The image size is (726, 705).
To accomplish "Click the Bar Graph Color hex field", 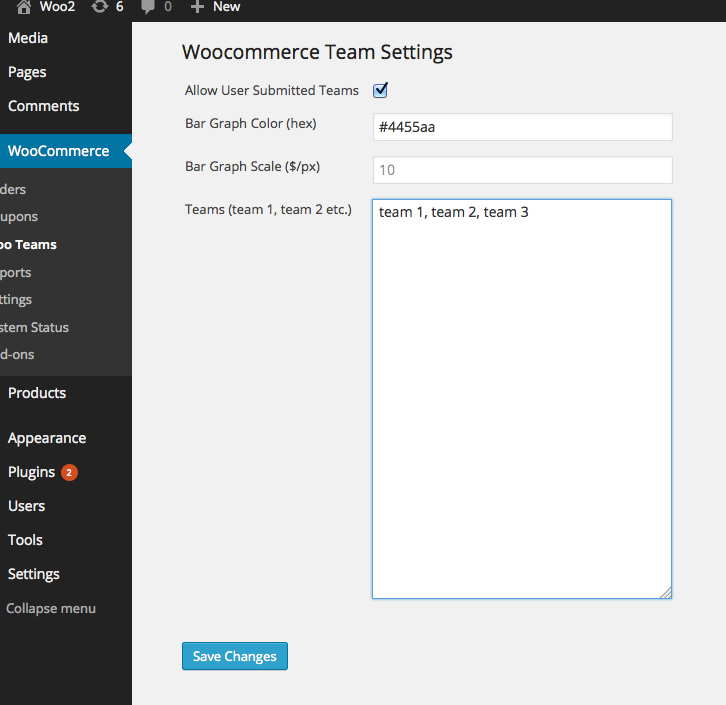I will (x=521, y=127).
